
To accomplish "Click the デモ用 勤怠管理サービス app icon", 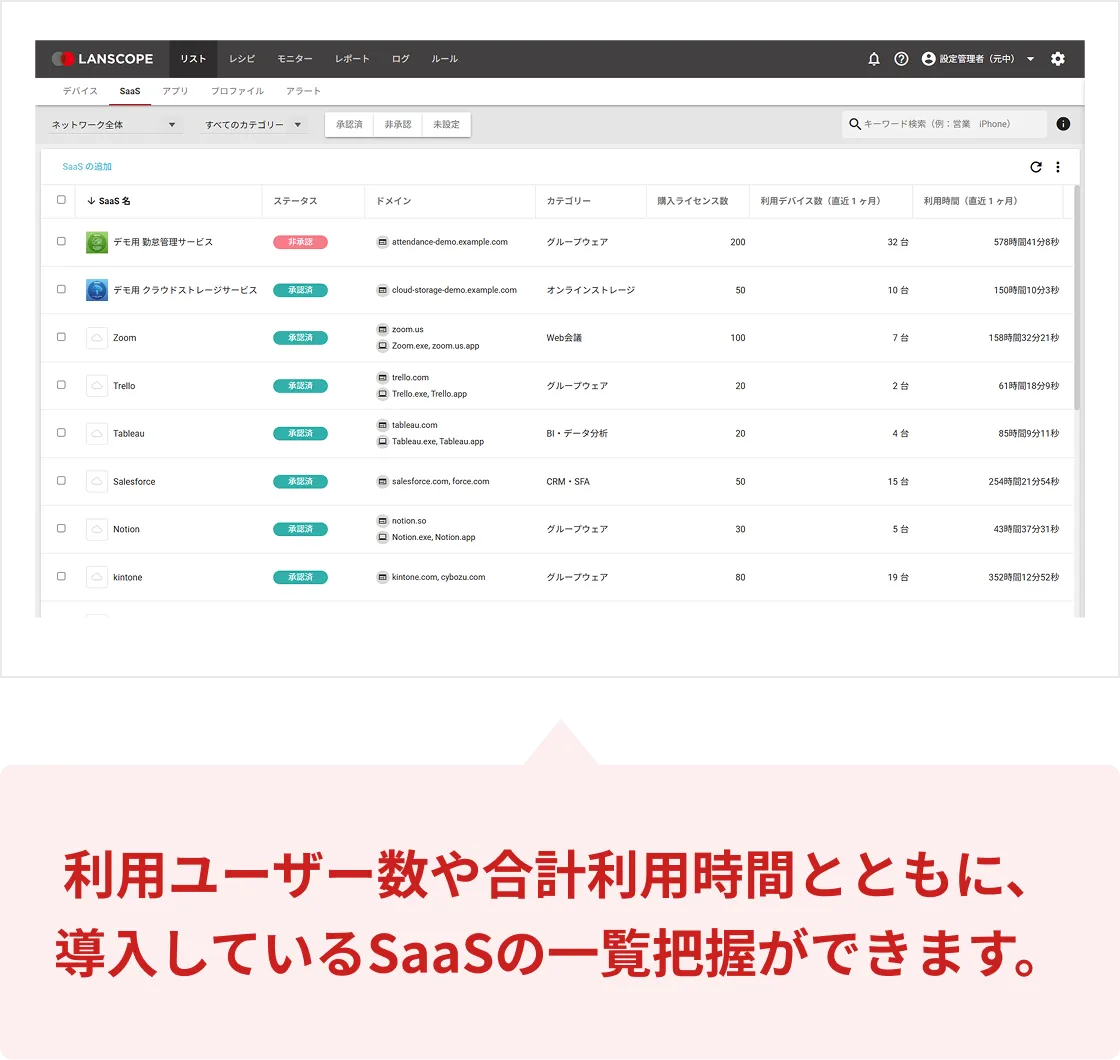I will coord(97,242).
